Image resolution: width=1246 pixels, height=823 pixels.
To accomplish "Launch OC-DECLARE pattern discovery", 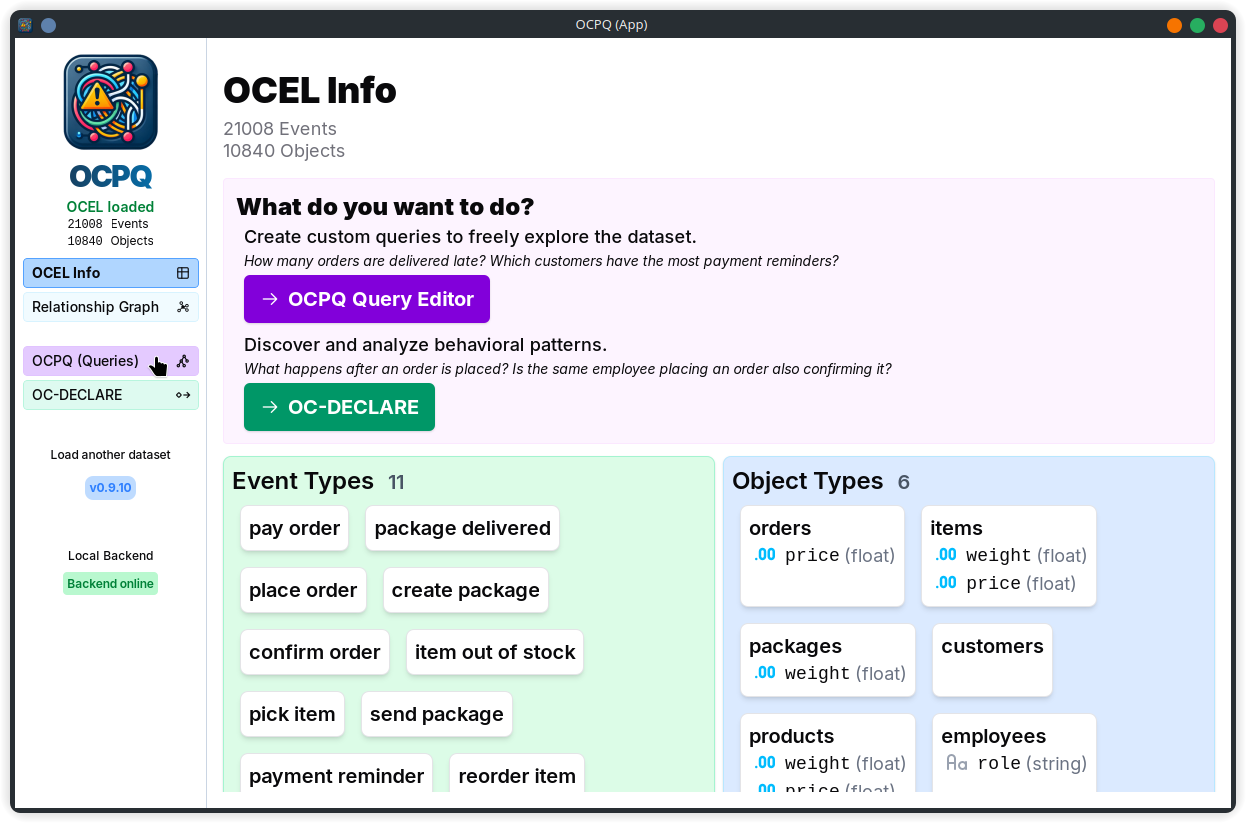I will pyautogui.click(x=339, y=407).
